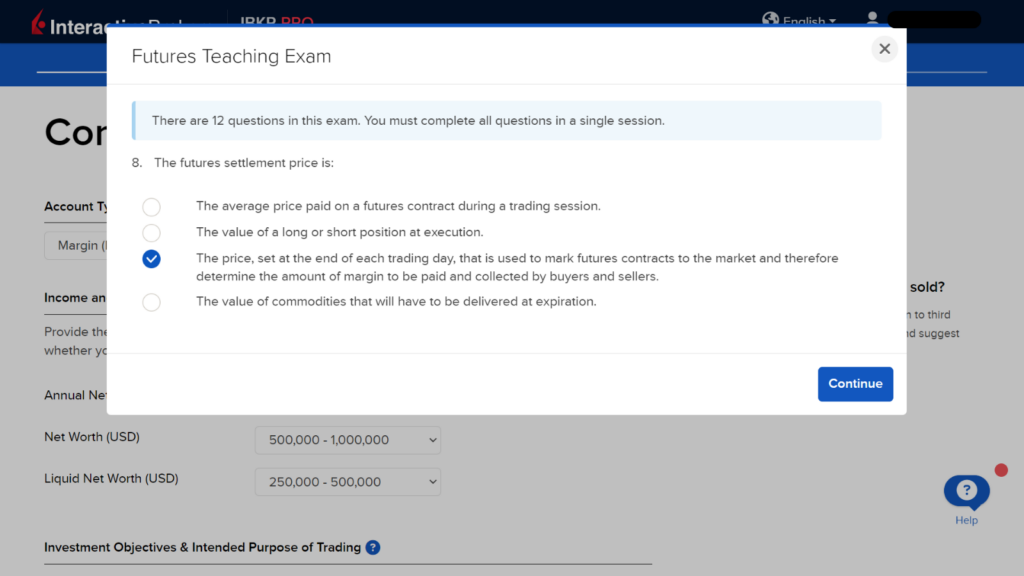Select the answer about position value at execution
This screenshot has height=576, width=1024.
pyautogui.click(x=151, y=233)
